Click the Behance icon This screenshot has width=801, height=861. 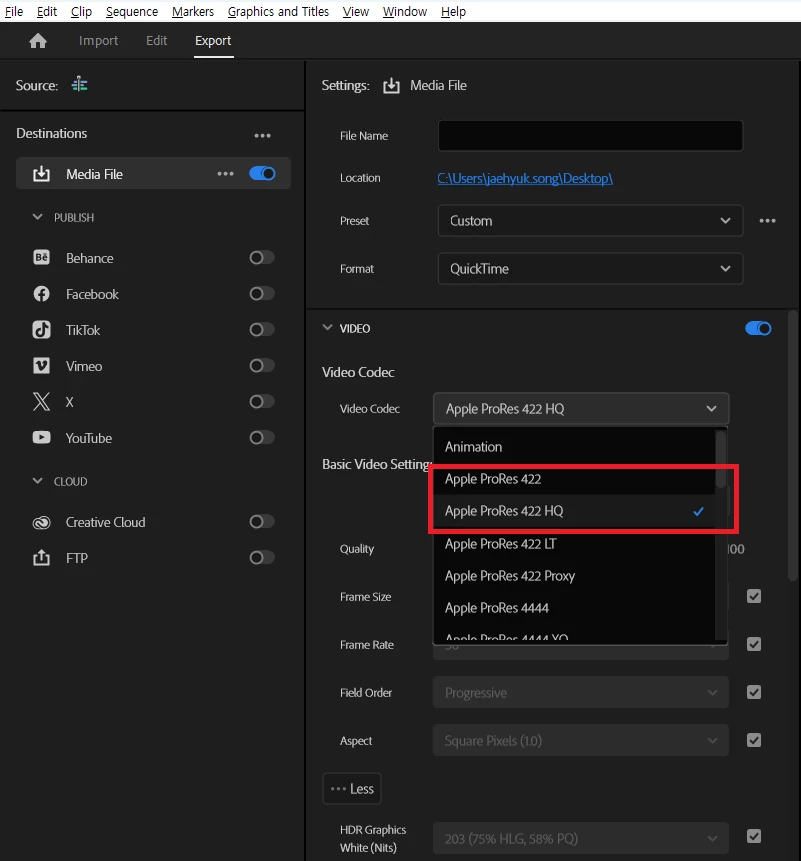[41, 258]
